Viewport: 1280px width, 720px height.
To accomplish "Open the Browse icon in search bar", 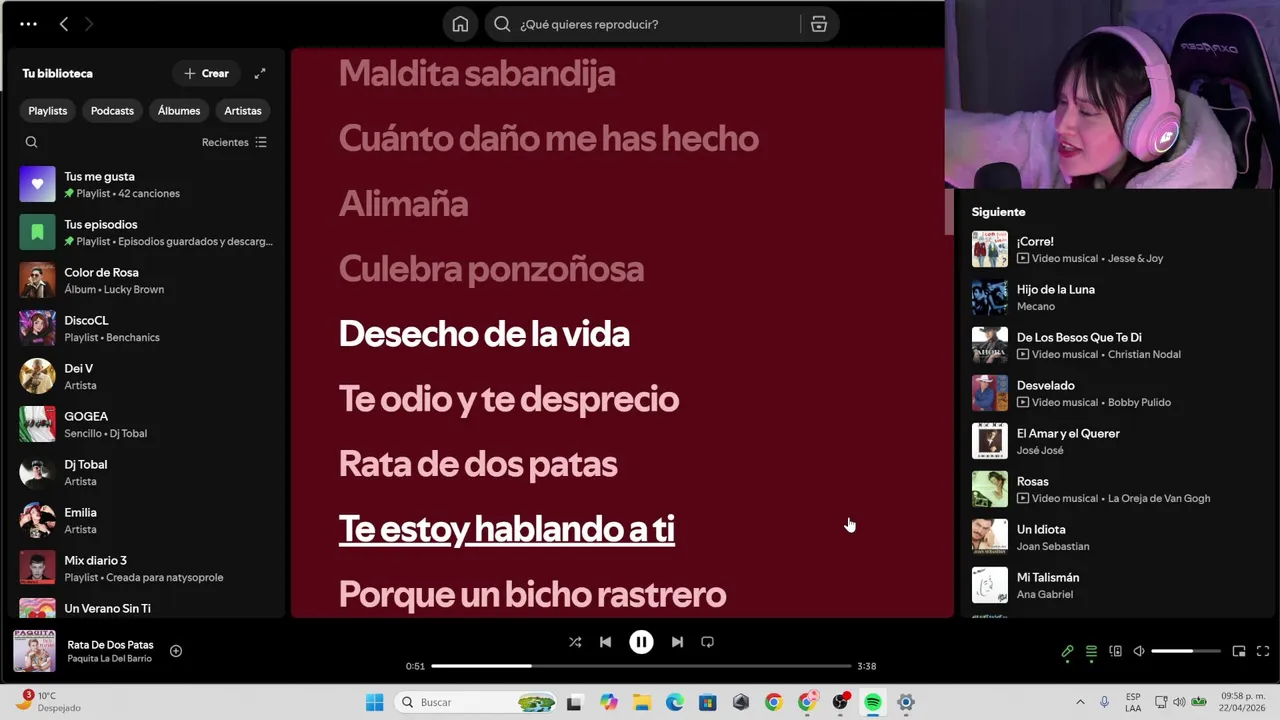I will [819, 24].
